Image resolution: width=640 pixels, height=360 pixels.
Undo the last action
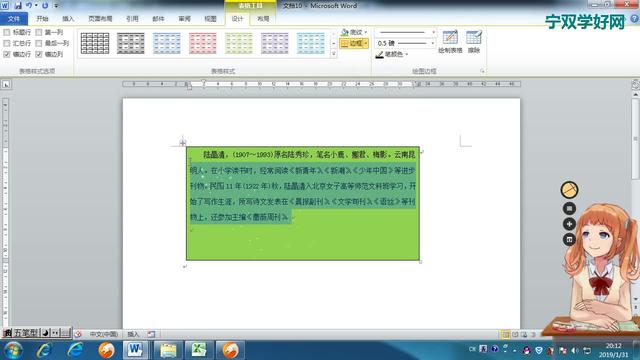pos(29,5)
